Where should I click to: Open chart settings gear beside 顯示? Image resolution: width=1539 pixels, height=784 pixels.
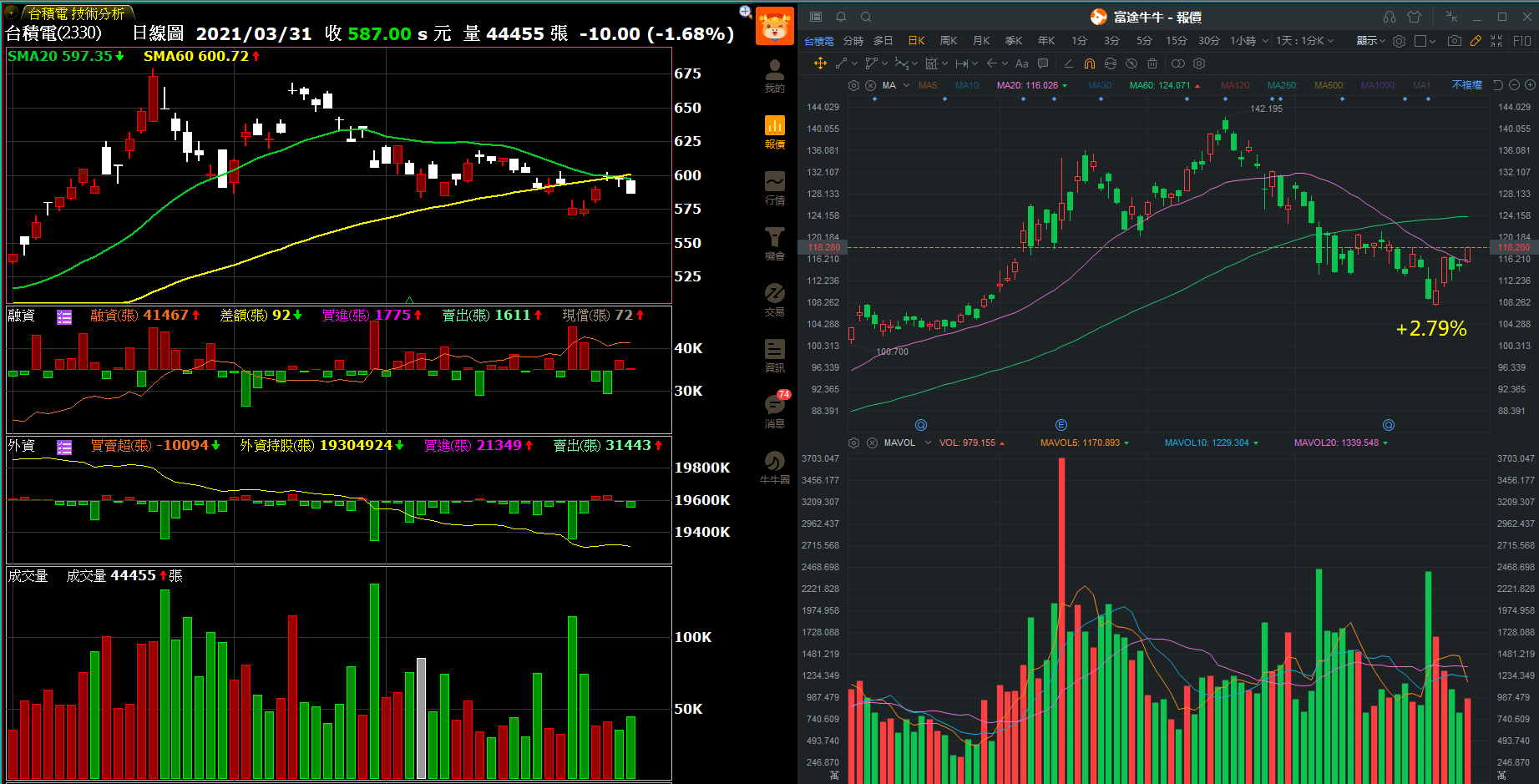(x=1399, y=41)
